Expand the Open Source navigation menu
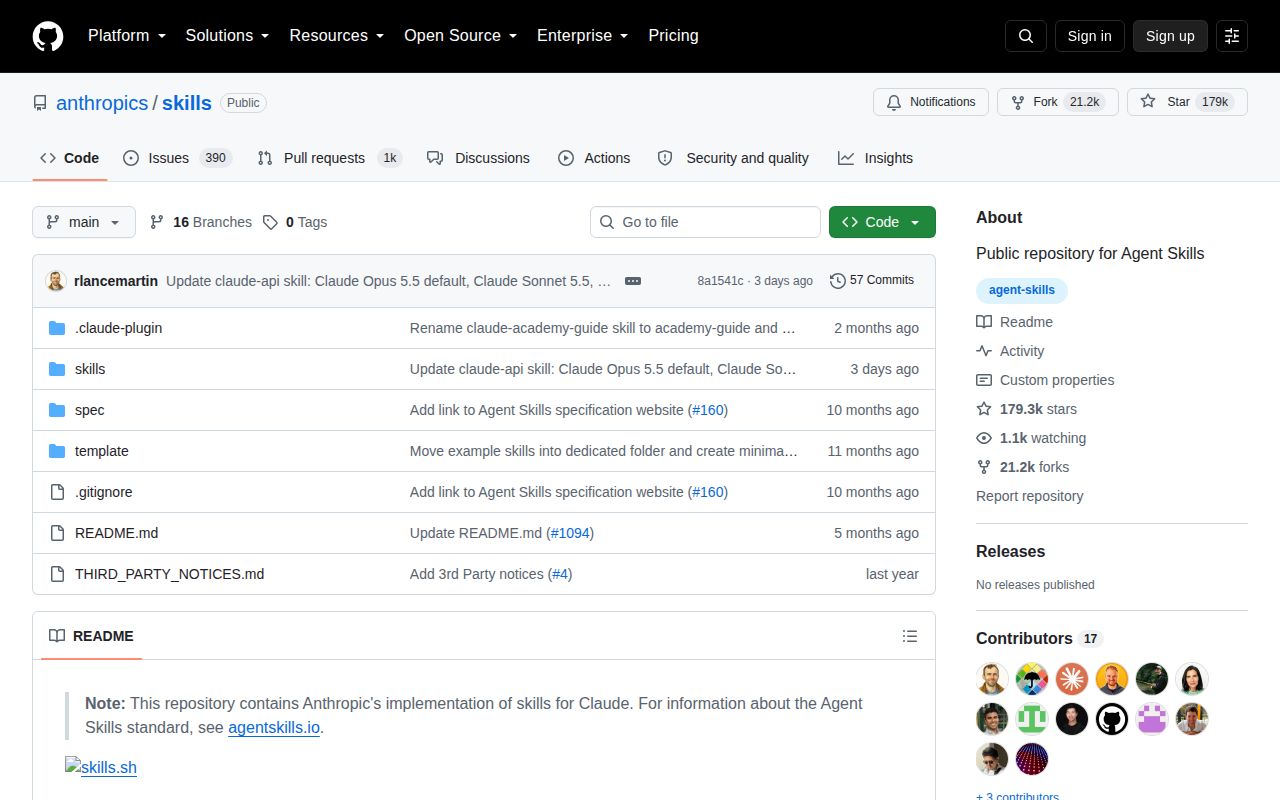Screen dimensions: 1280x800 (x=461, y=36)
